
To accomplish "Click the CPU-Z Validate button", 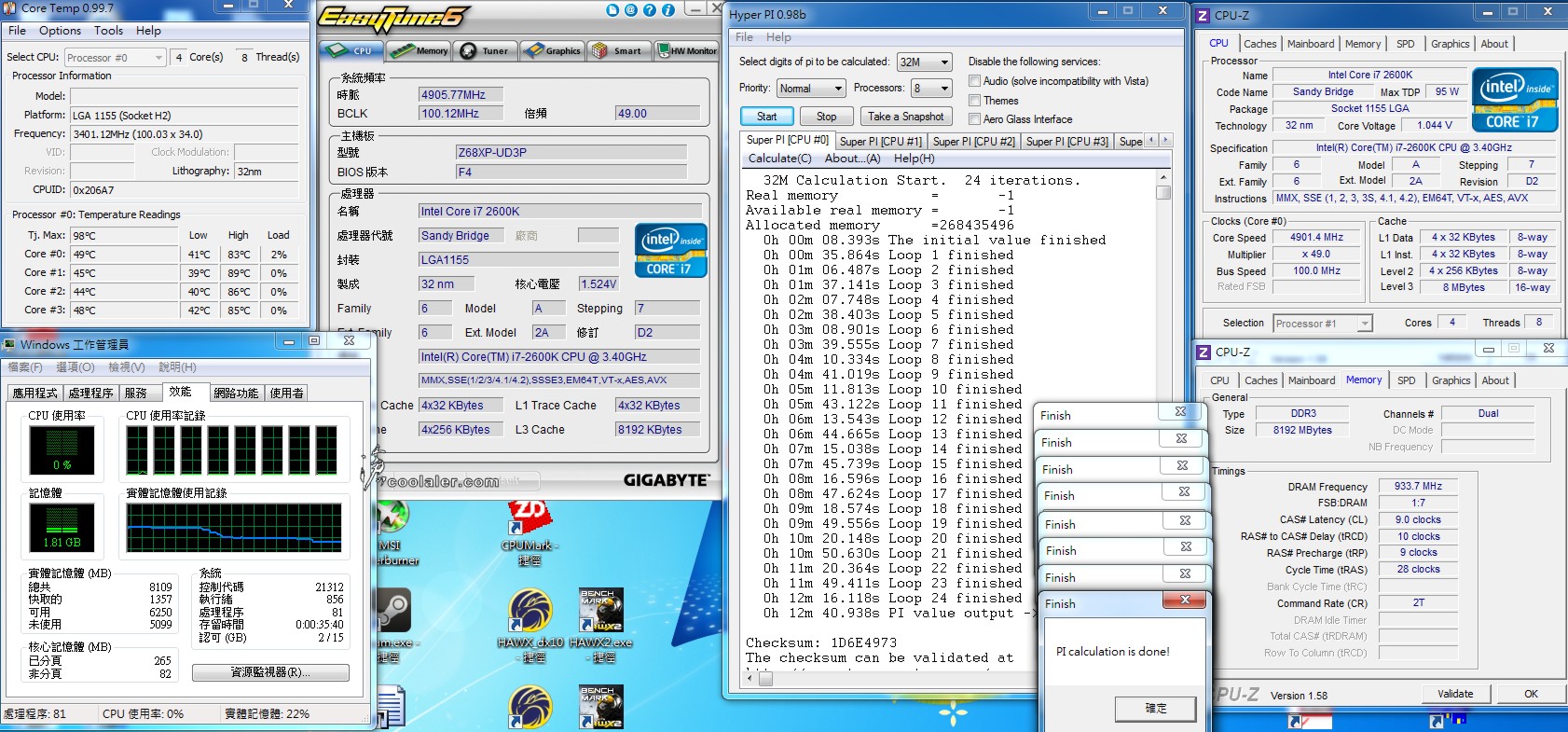I will coord(1455,694).
